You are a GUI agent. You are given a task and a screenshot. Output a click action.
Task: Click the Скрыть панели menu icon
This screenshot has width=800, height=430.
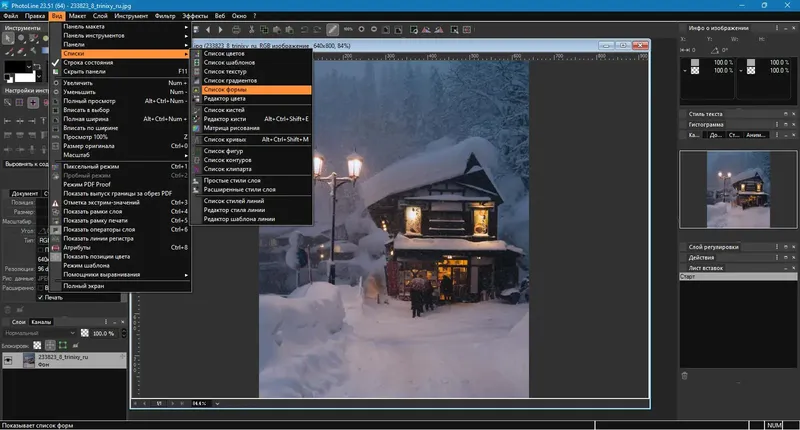pyautogui.click(x=57, y=73)
